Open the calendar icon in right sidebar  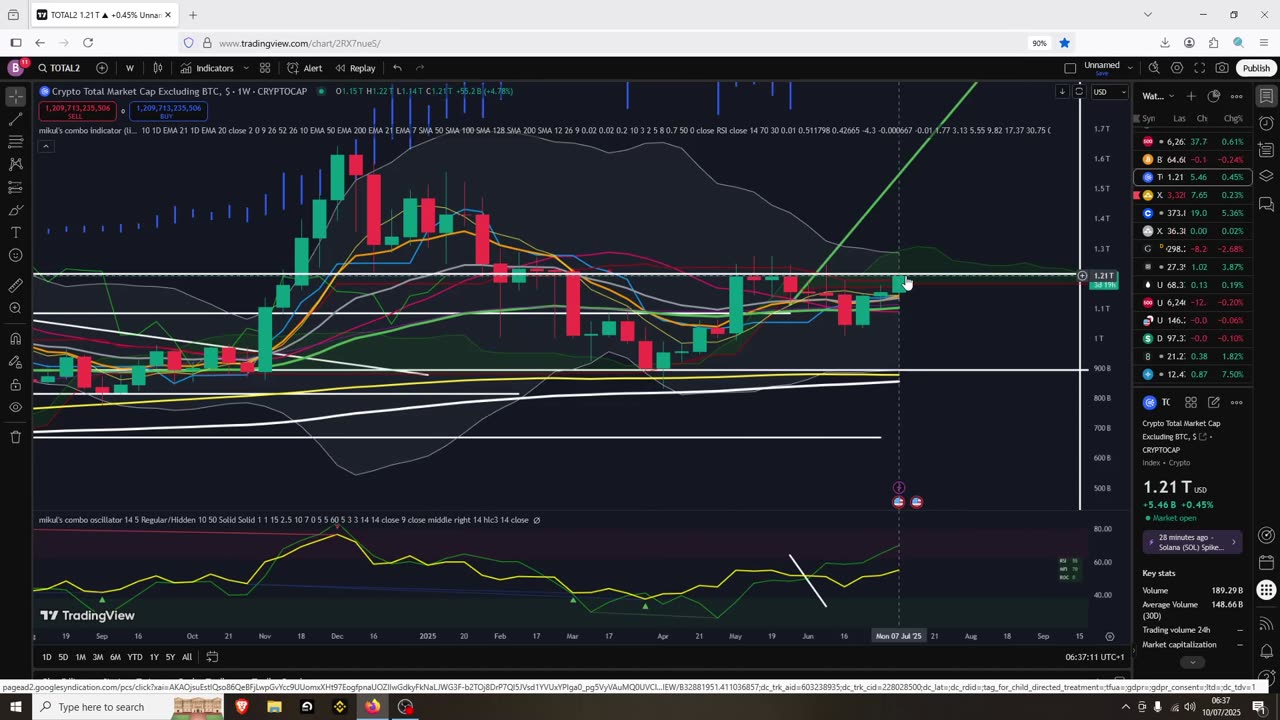coord(1266,562)
